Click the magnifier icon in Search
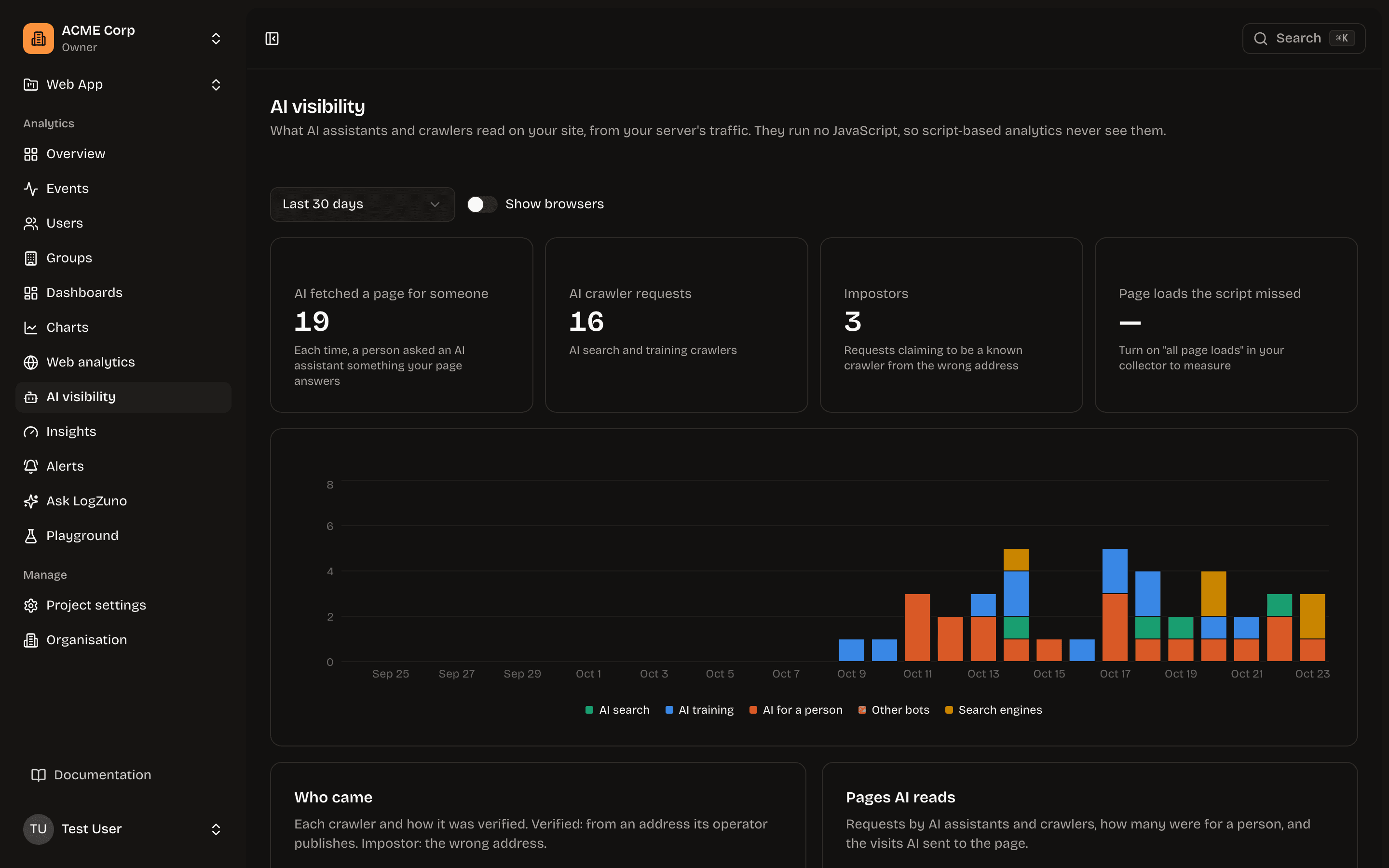This screenshot has height=868, width=1389. click(x=1260, y=39)
